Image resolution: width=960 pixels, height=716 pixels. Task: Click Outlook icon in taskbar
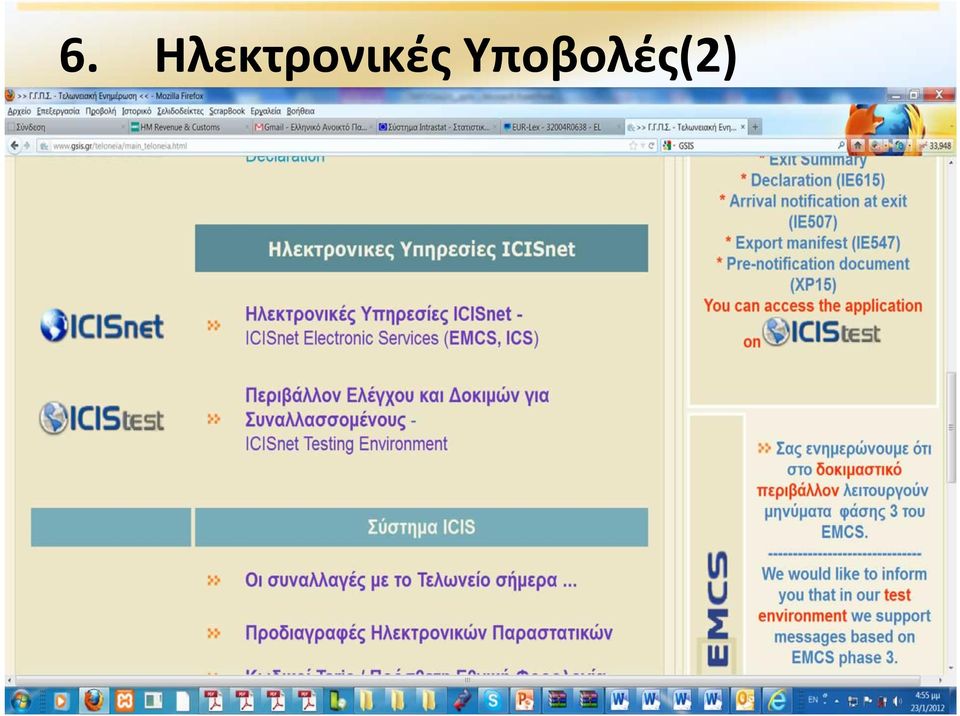(744, 700)
